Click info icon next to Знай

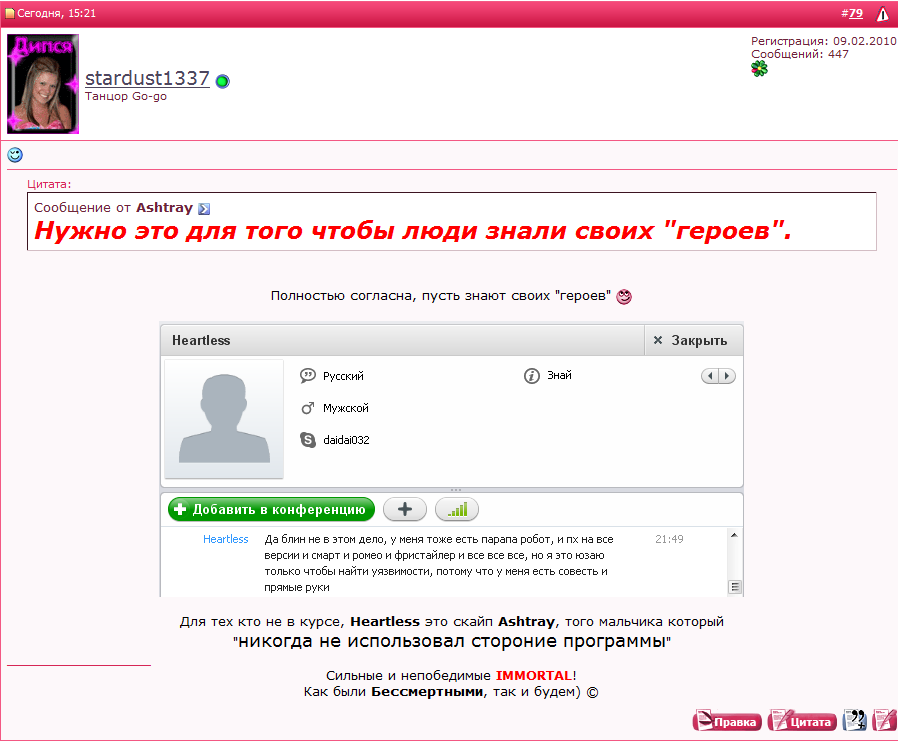(x=531, y=376)
